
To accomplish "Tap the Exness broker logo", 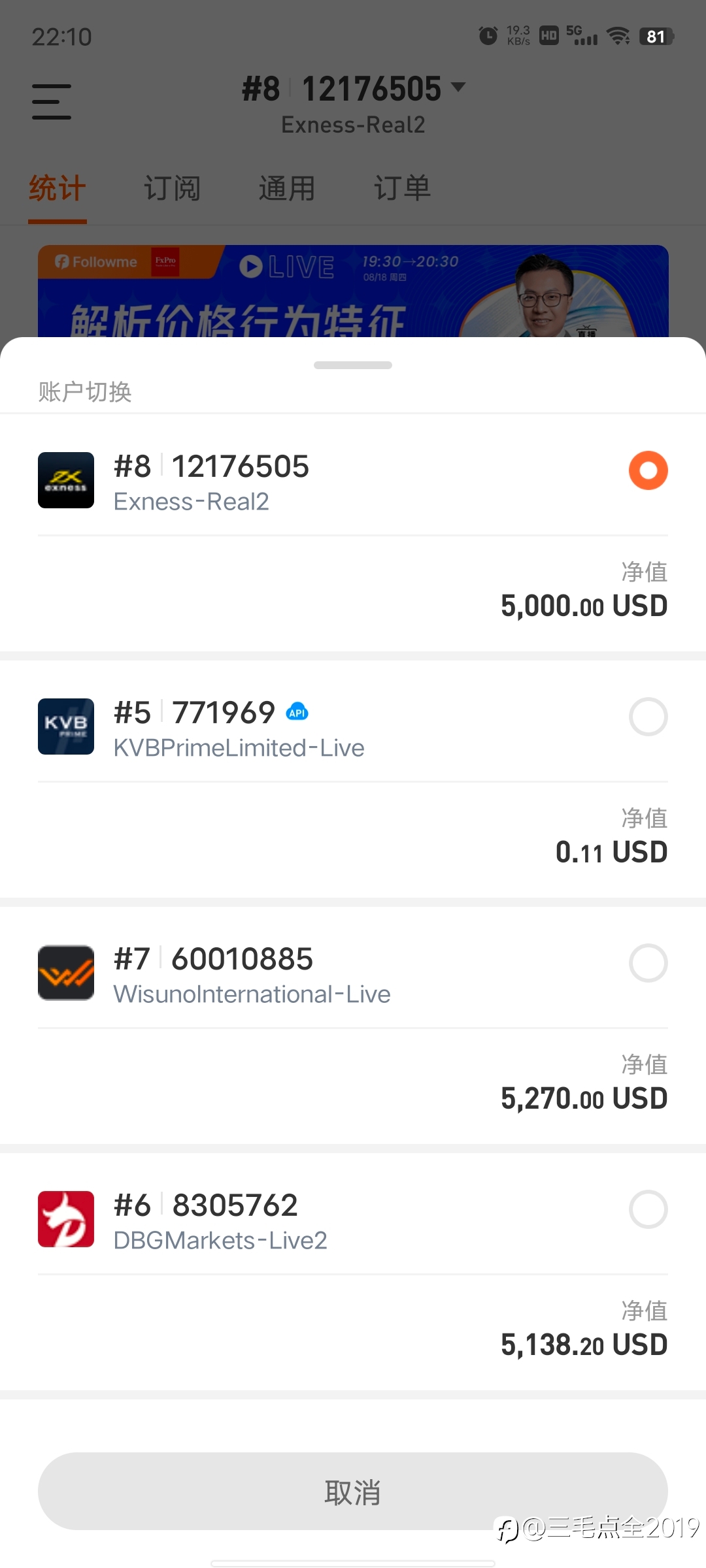I will tap(66, 480).
